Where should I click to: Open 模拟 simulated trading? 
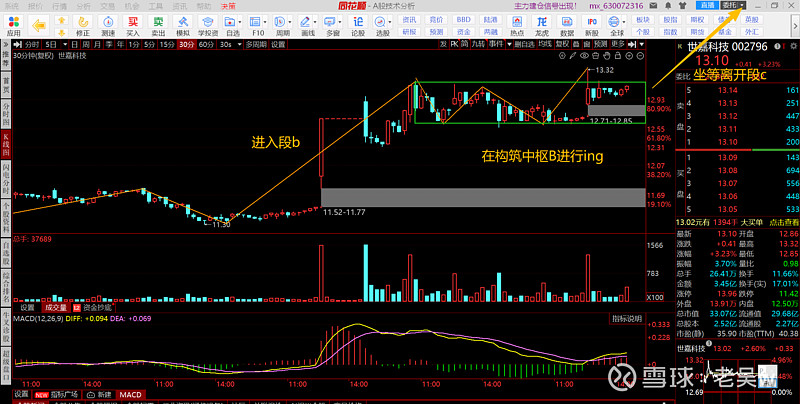(183, 26)
